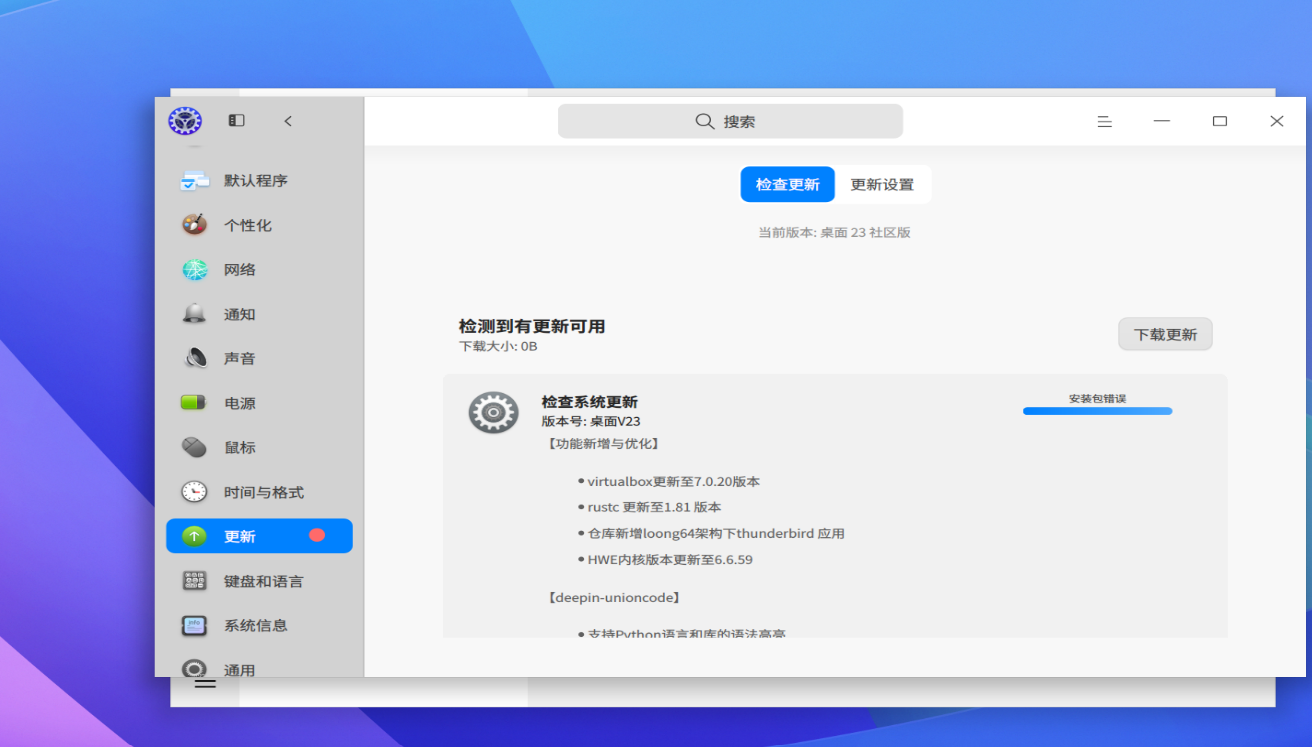Click the 安装包错误 status text
The image size is (1312, 747).
coord(1097,399)
